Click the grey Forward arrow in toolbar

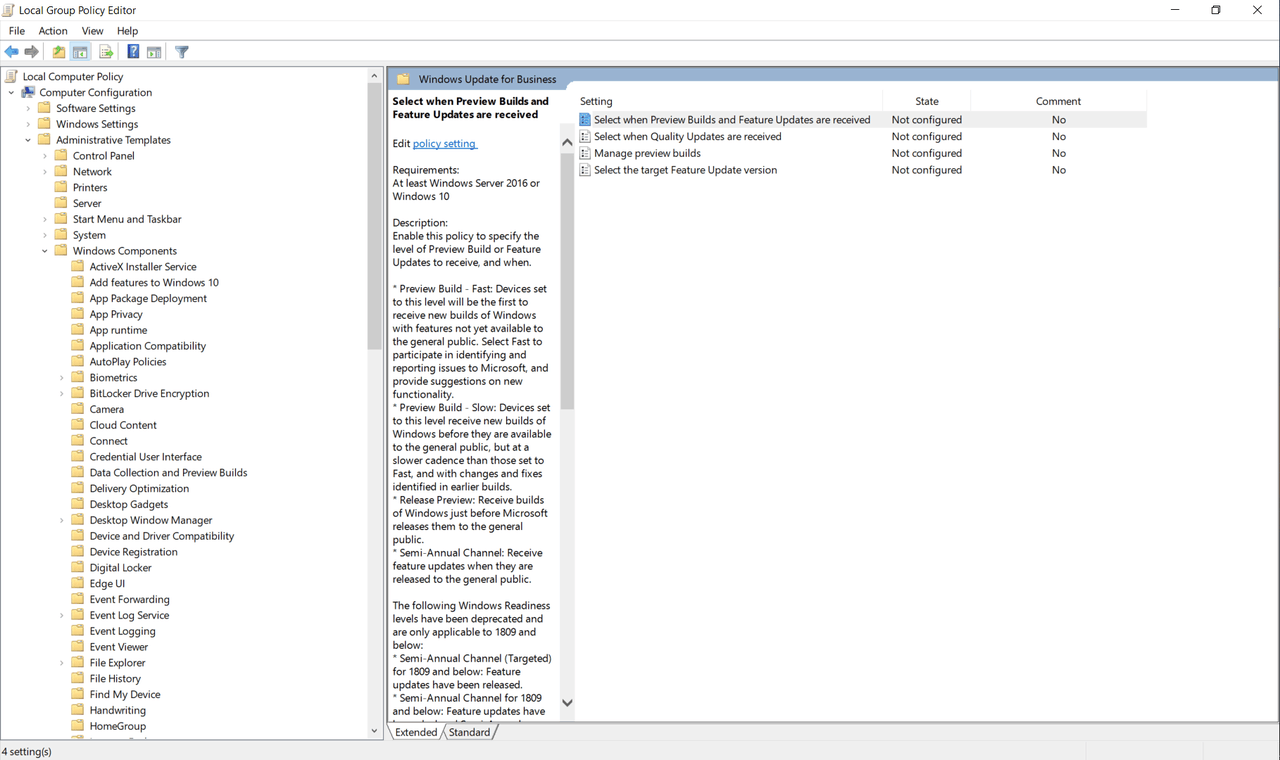(32, 52)
